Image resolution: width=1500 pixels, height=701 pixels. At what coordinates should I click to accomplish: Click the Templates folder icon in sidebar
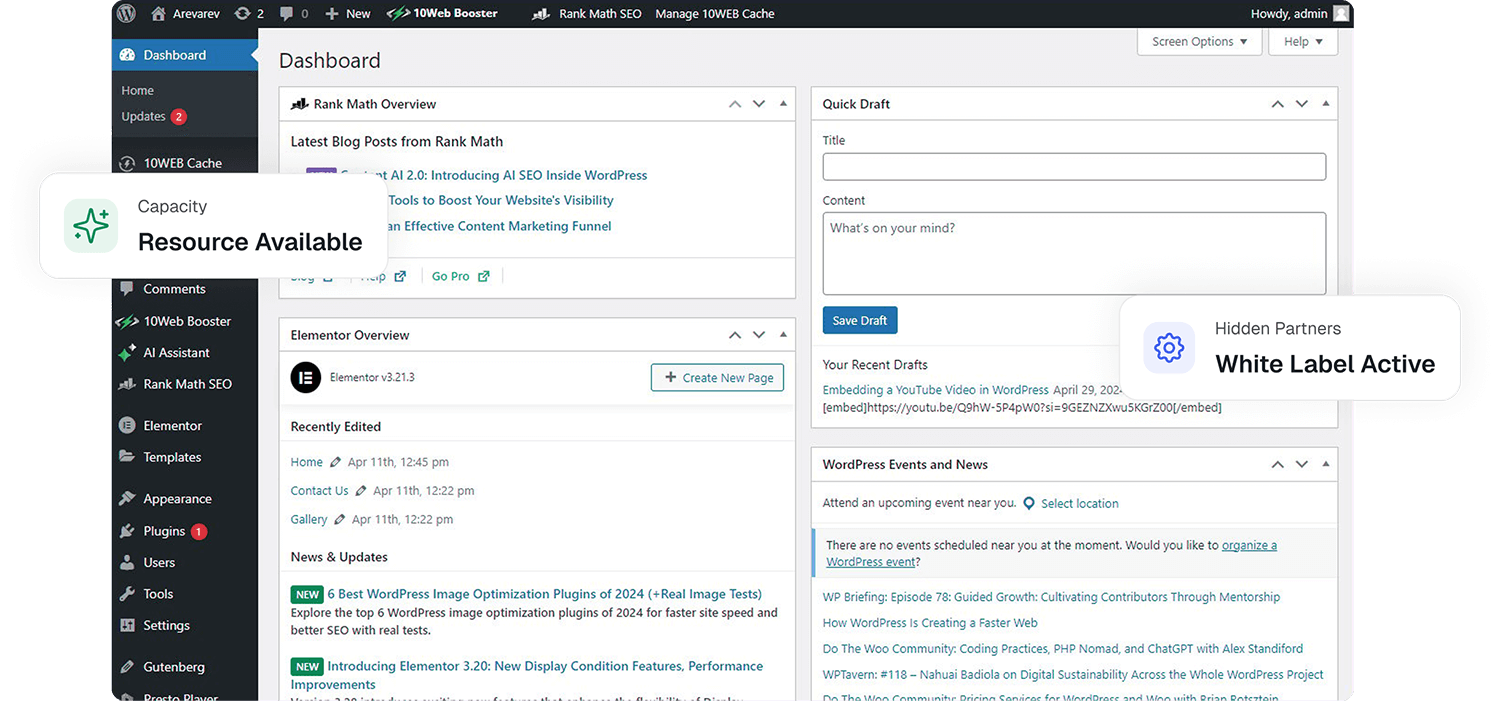[127, 457]
